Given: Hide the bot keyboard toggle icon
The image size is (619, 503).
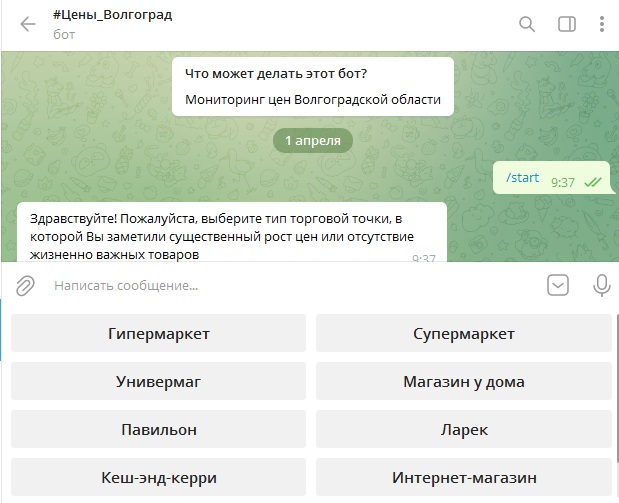Looking at the screenshot, I should point(558,286).
